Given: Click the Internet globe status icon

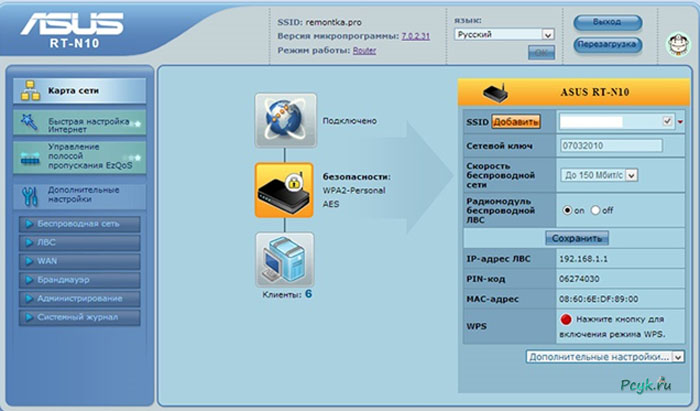Looking at the screenshot, I should 285,121.
